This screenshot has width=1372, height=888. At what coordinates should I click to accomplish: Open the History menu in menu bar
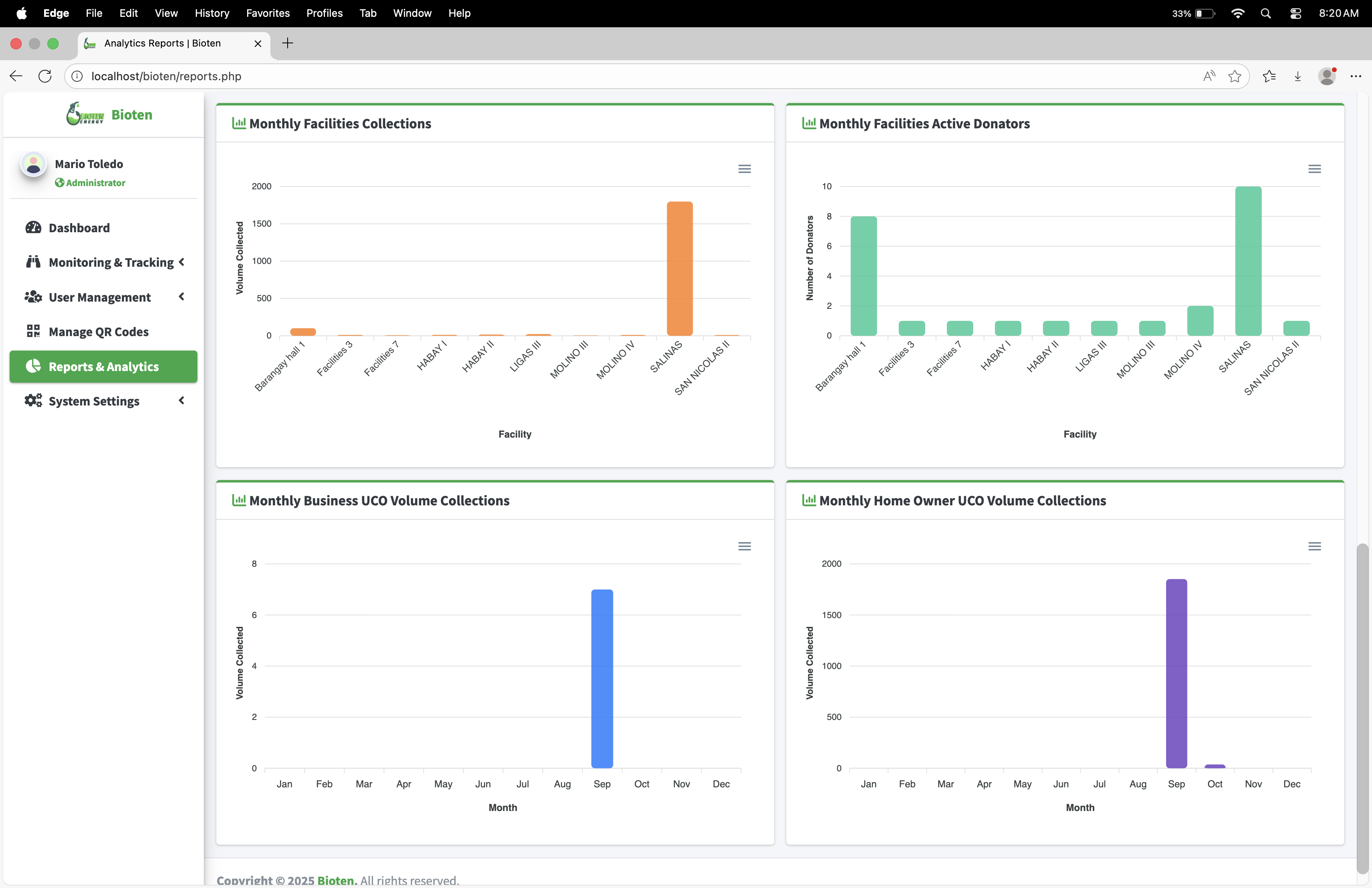[211, 13]
